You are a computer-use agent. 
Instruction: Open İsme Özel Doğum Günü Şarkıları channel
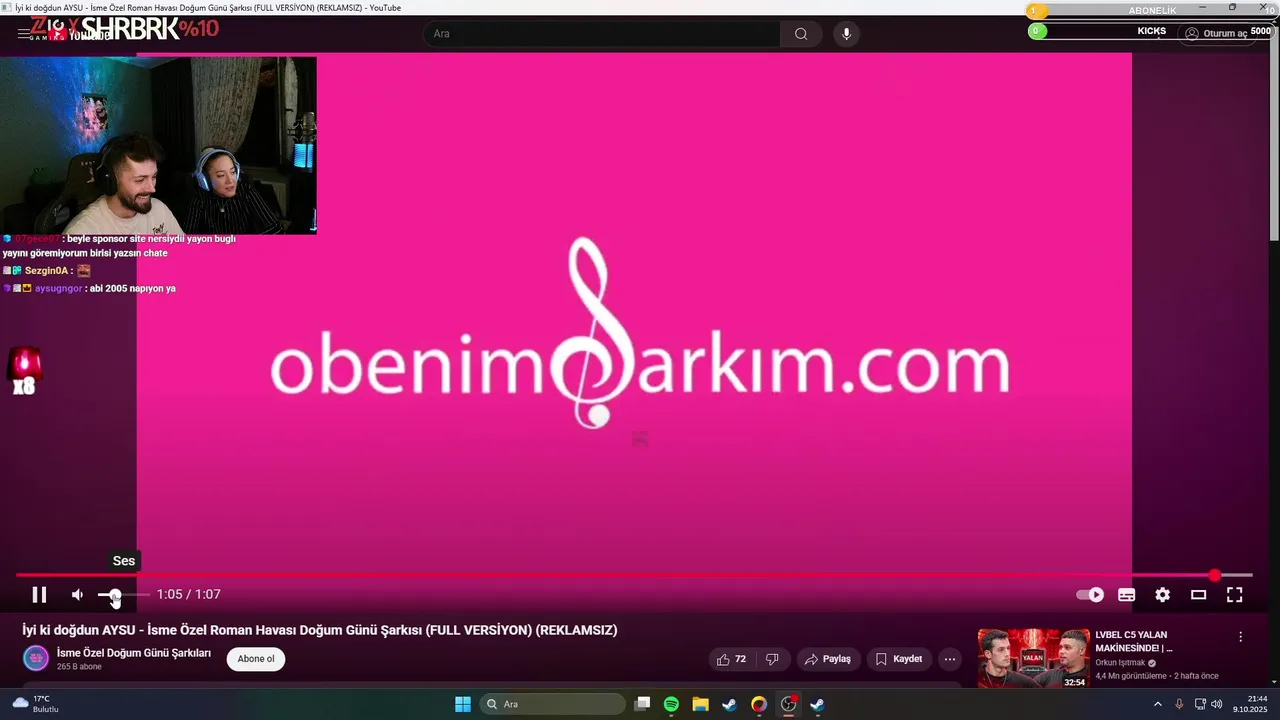click(134, 653)
